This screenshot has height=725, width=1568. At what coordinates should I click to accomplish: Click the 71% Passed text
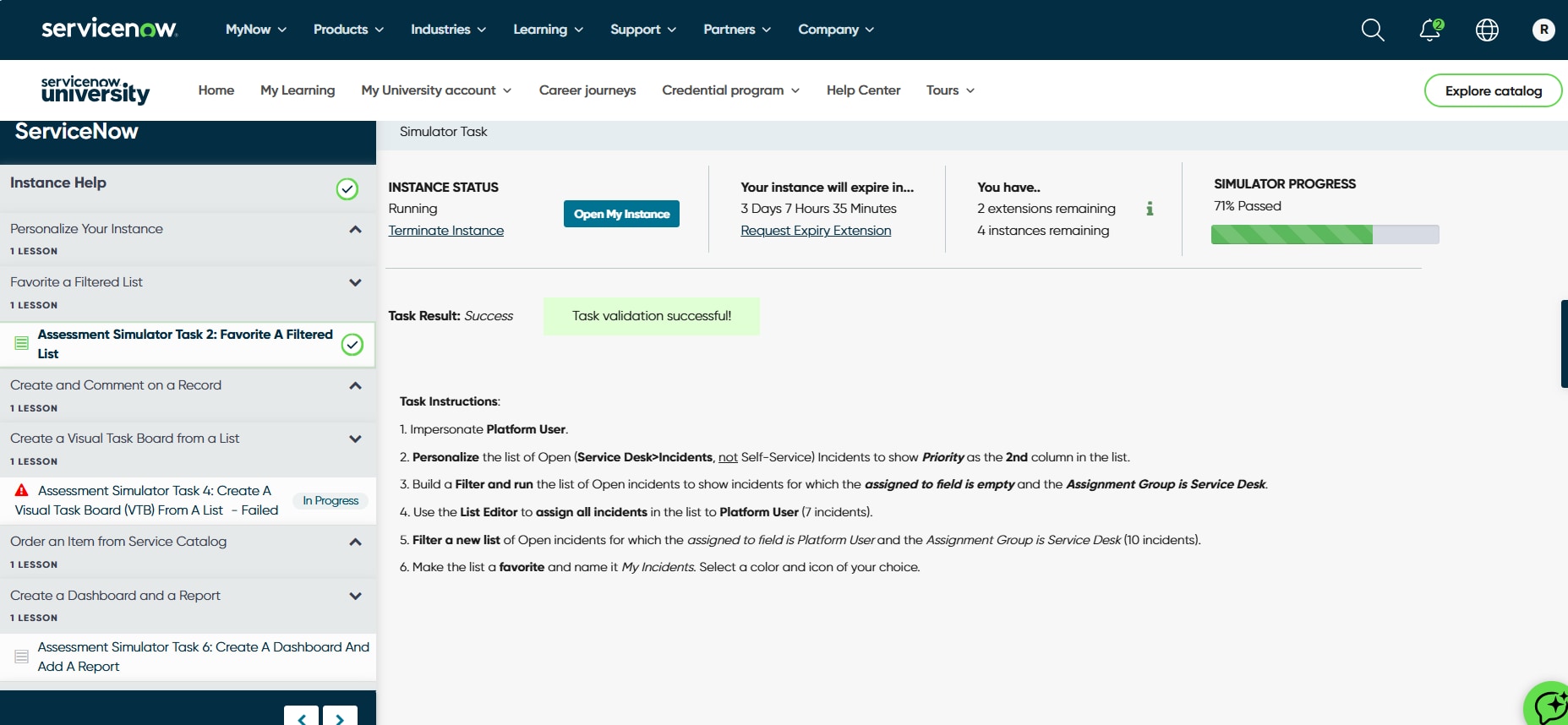(x=1248, y=206)
